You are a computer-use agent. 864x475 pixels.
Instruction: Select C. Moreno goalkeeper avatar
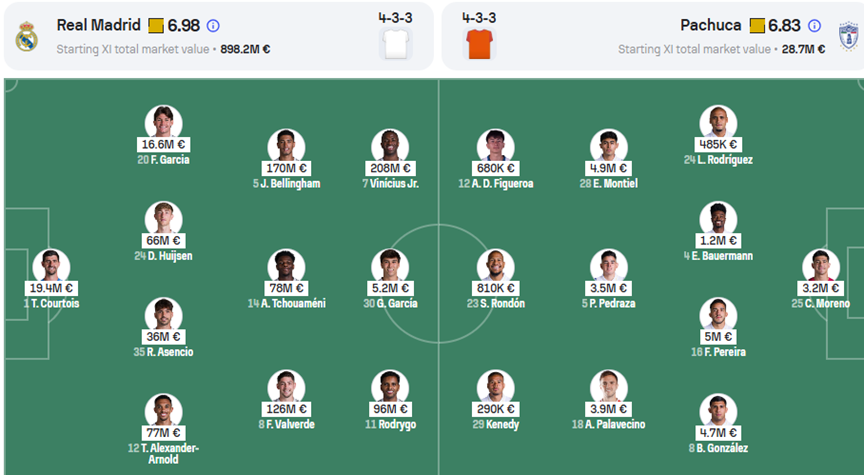(821, 266)
